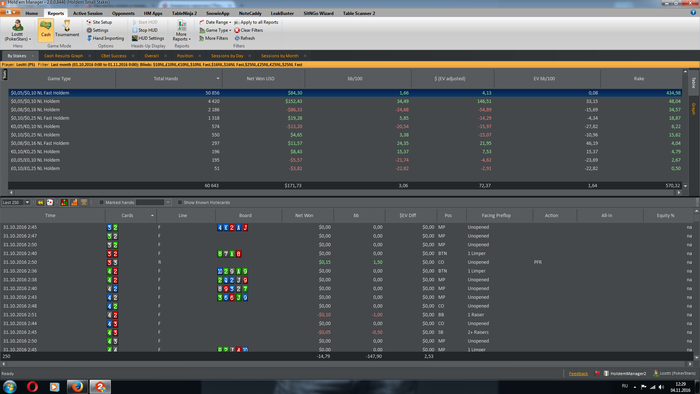Click the stakes report horizontal scrollbar
The width and height of the screenshot is (700, 394).
click(x=345, y=192)
